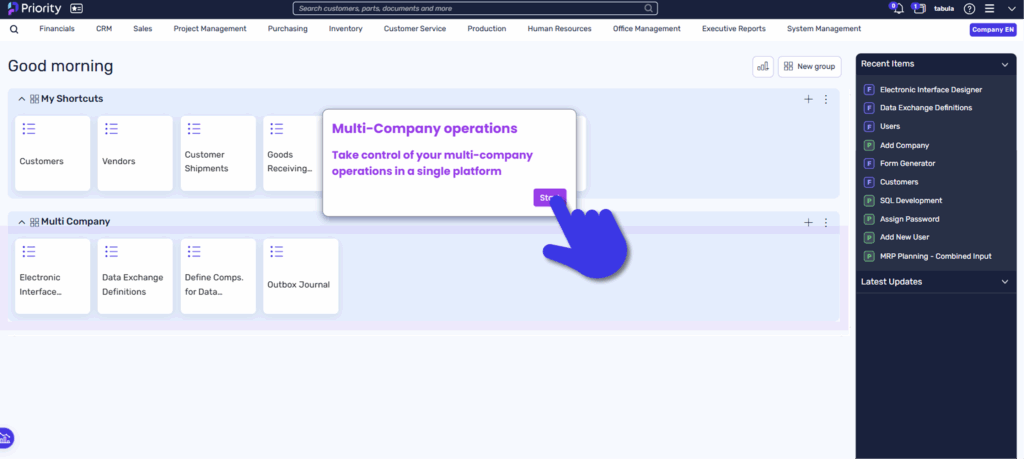Open the Sales menu
The height and width of the screenshot is (459, 1024).
(142, 29)
